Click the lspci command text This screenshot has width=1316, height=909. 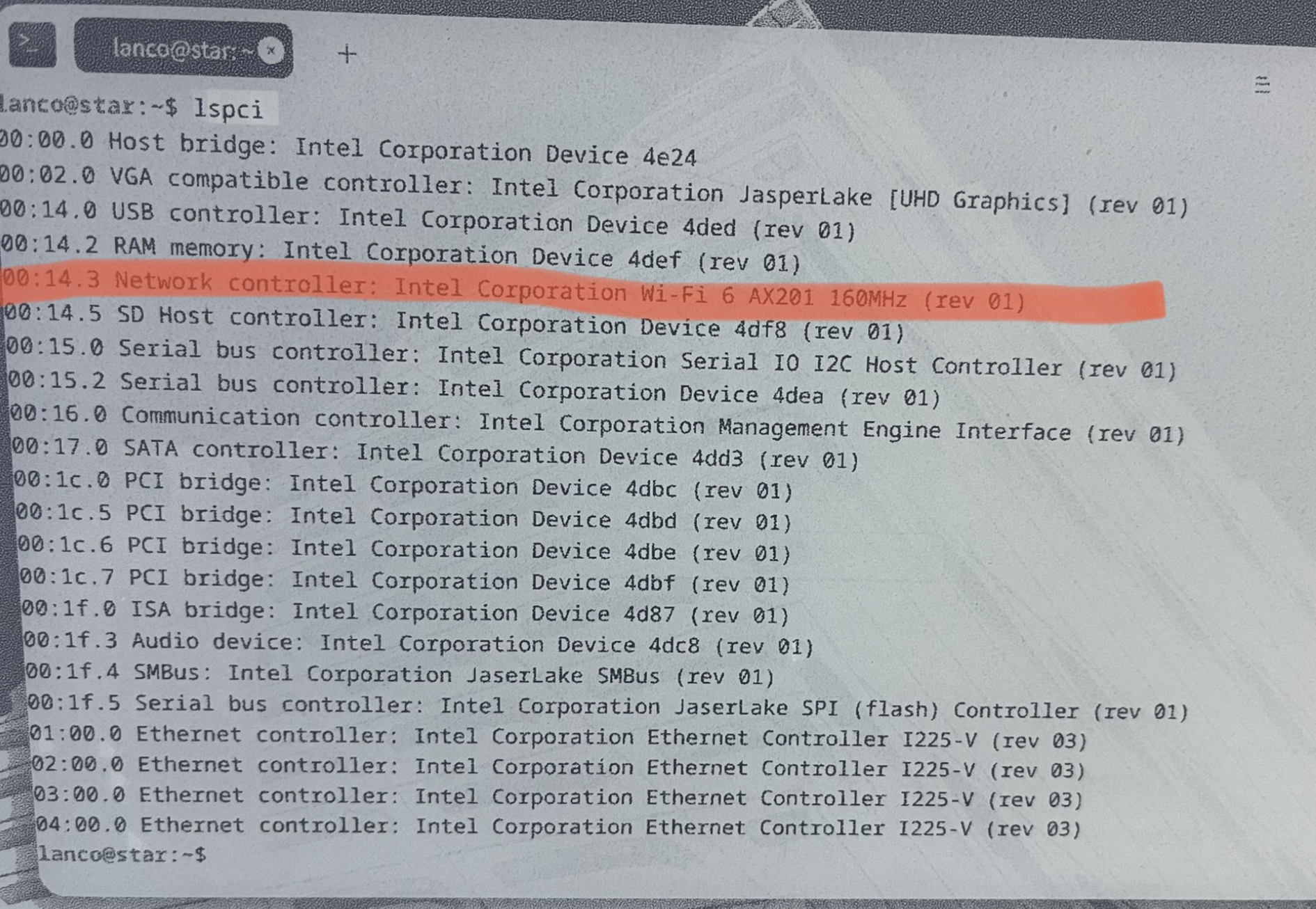coord(228,109)
